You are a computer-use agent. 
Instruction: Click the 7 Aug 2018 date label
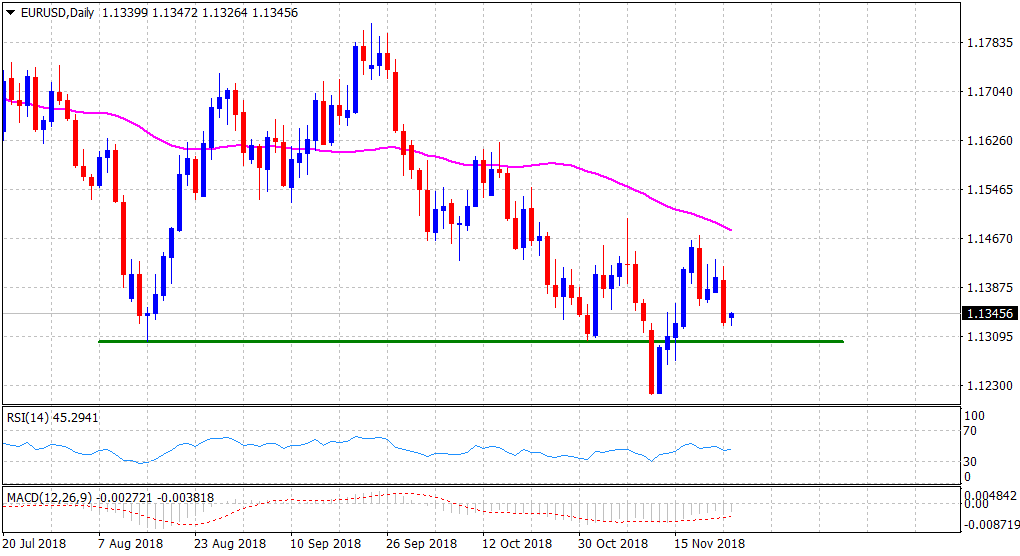tap(131, 543)
